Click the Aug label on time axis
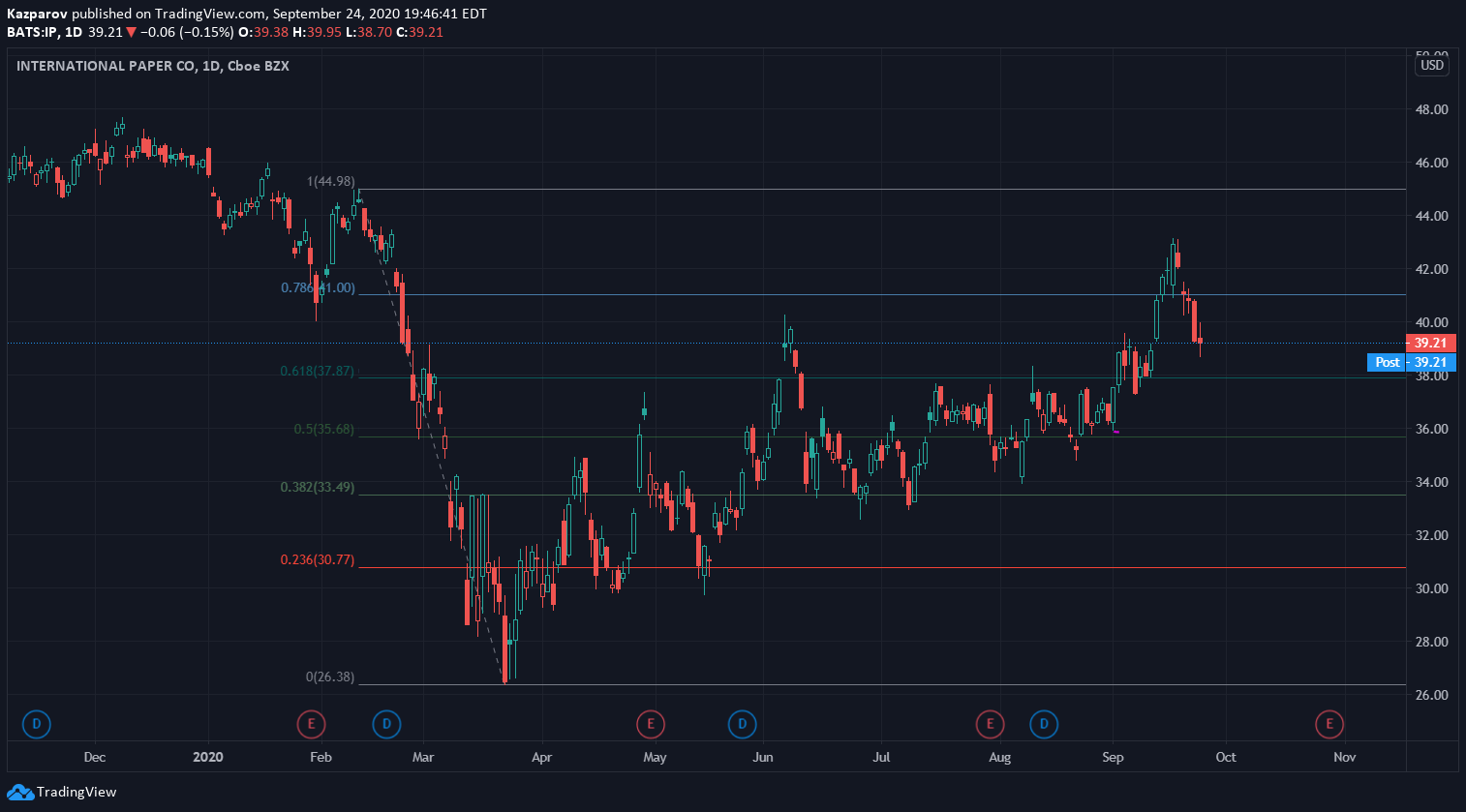This screenshot has width=1466, height=812. [999, 758]
